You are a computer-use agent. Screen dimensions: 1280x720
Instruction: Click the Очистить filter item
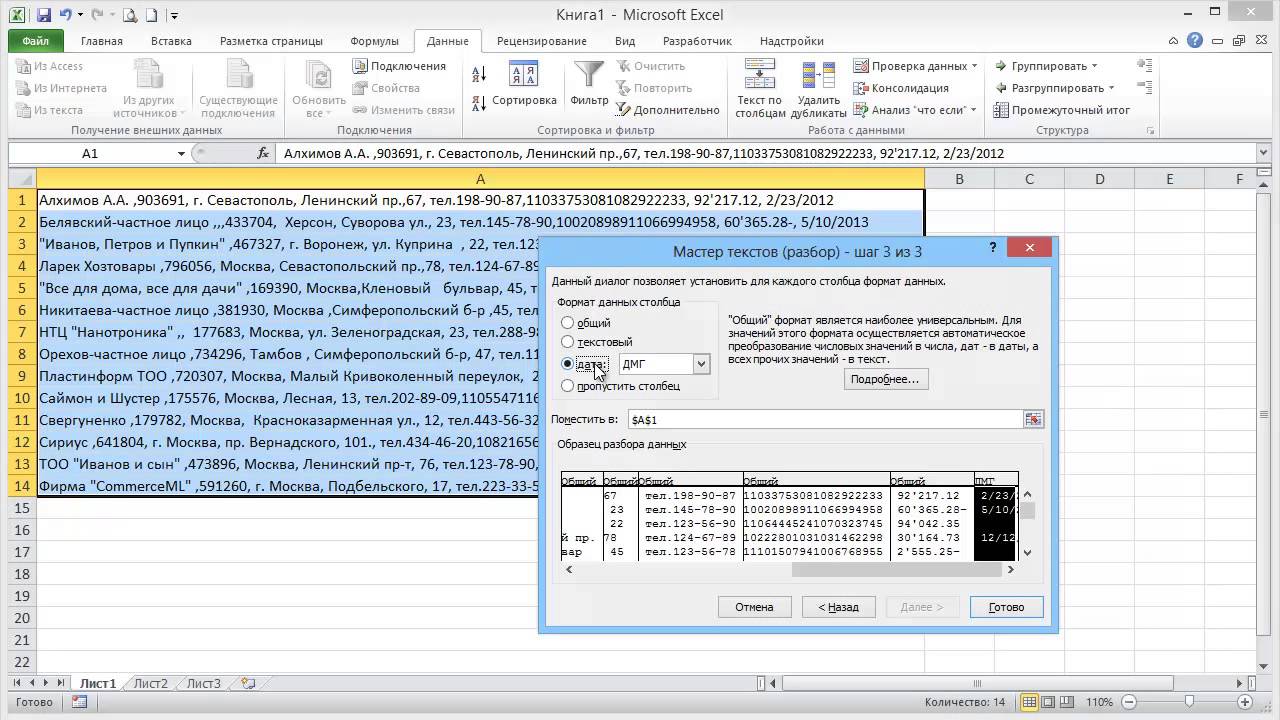click(649, 66)
